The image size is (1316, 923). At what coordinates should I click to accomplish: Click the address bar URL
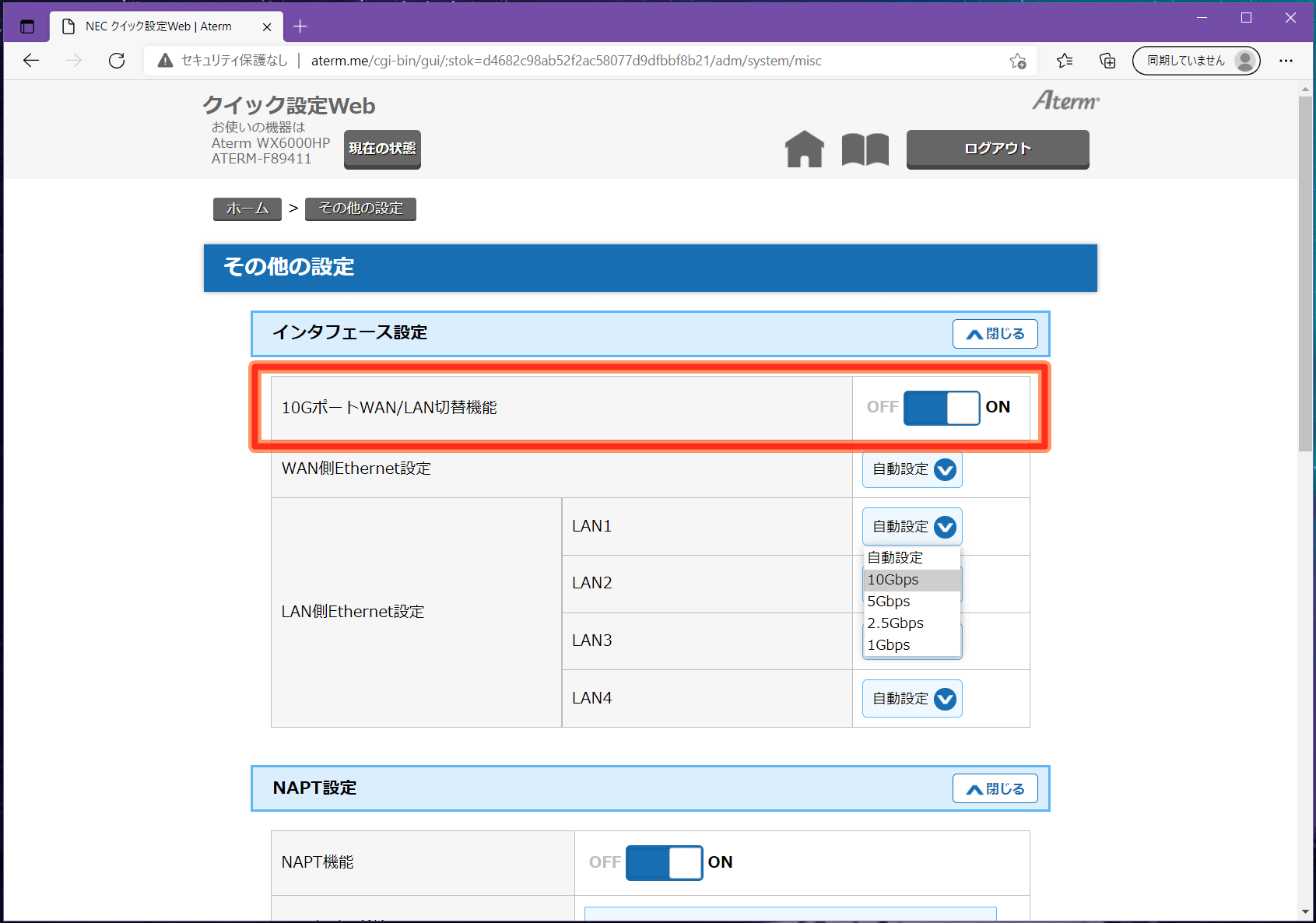[566, 61]
